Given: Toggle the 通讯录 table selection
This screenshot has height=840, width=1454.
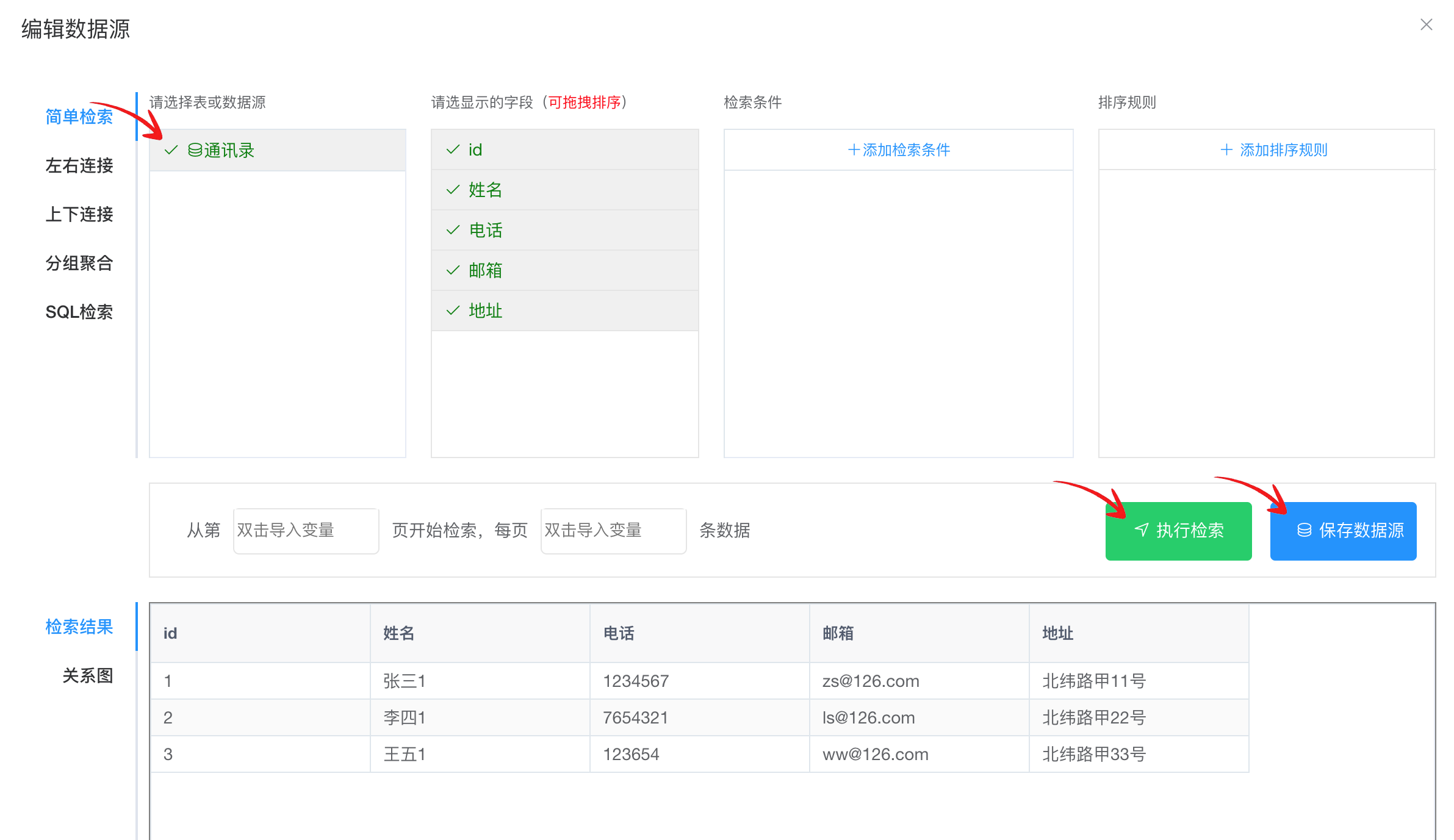Looking at the screenshot, I should [x=278, y=150].
